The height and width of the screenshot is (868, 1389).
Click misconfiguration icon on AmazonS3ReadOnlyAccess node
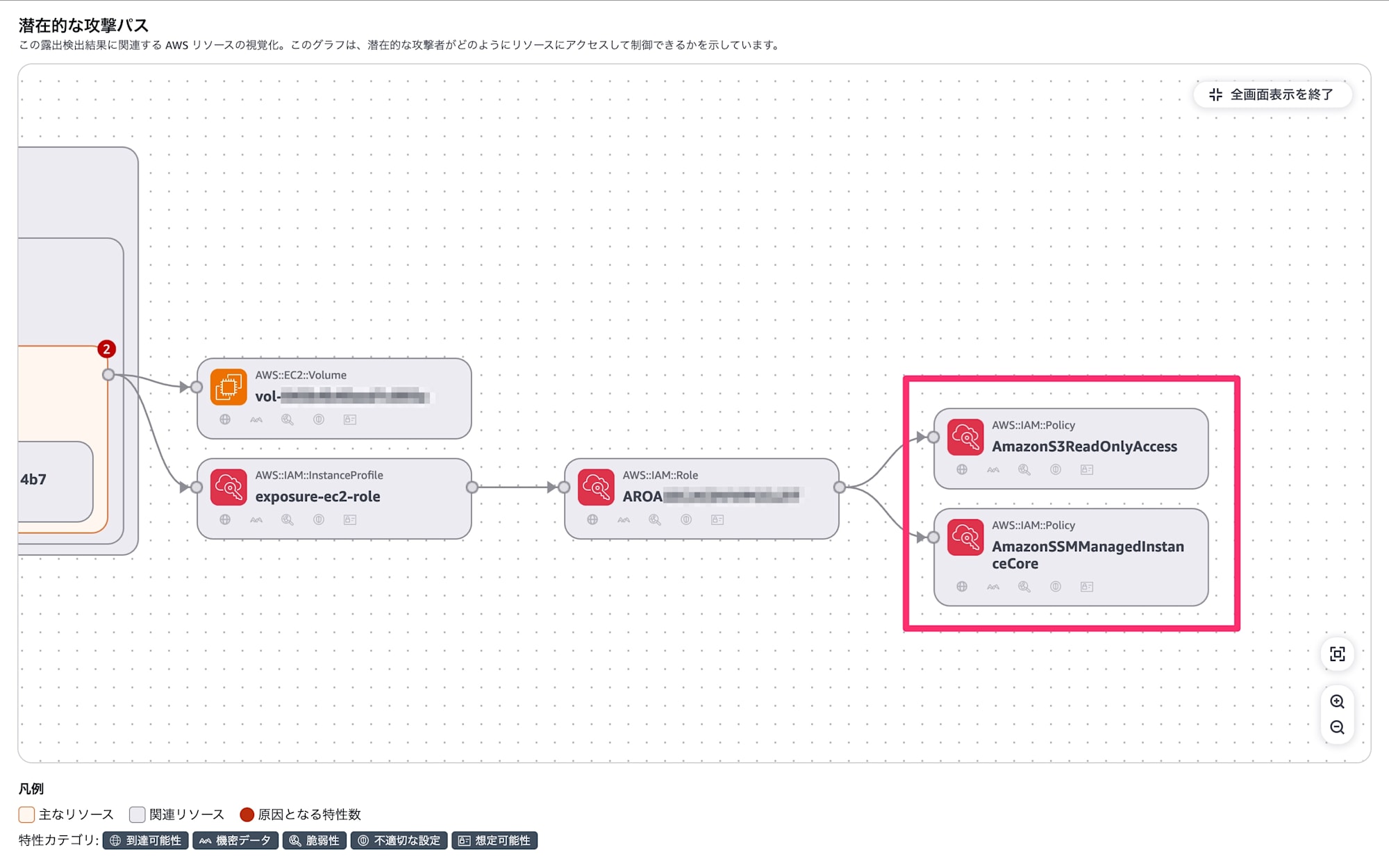point(1056,469)
